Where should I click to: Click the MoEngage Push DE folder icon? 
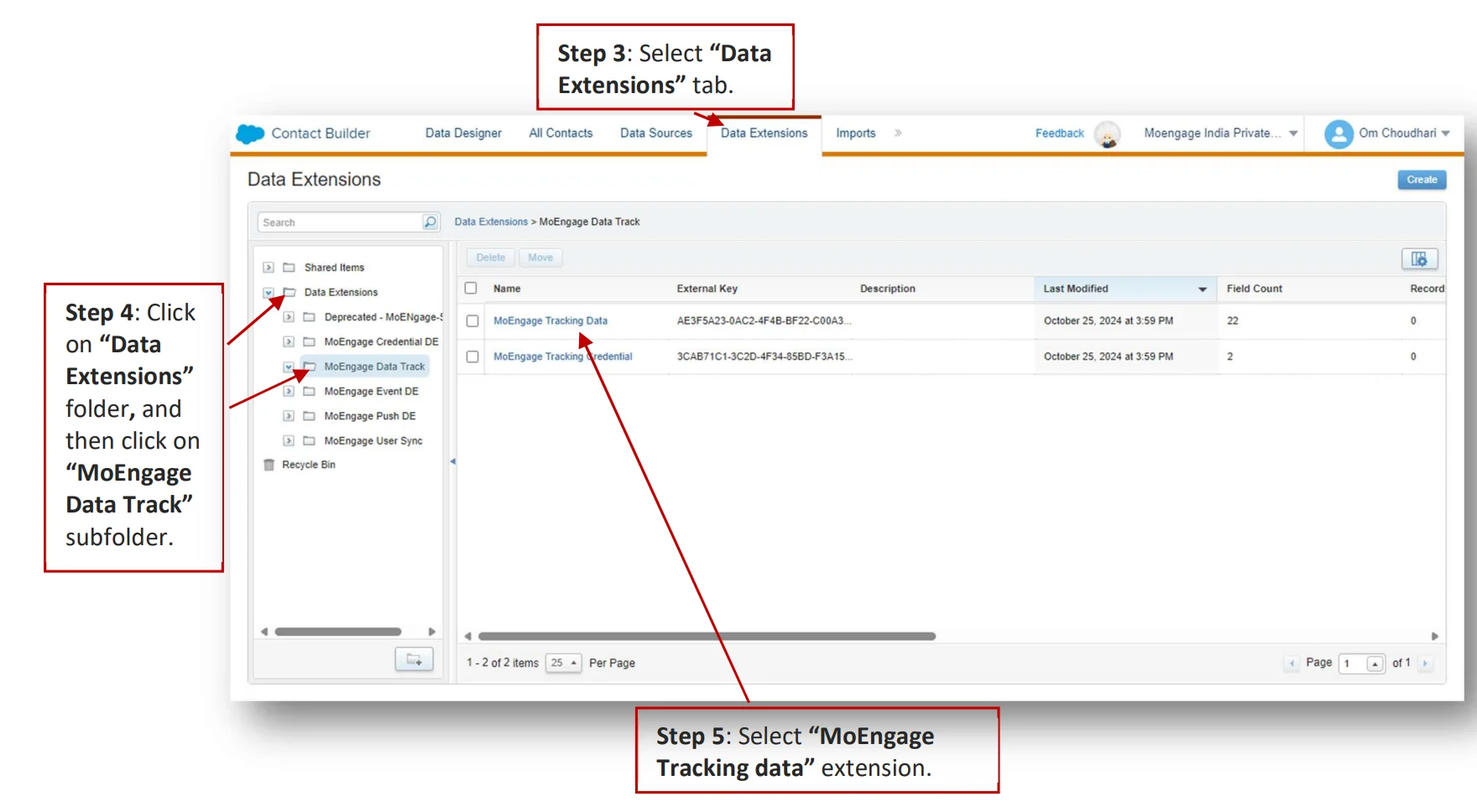point(309,416)
